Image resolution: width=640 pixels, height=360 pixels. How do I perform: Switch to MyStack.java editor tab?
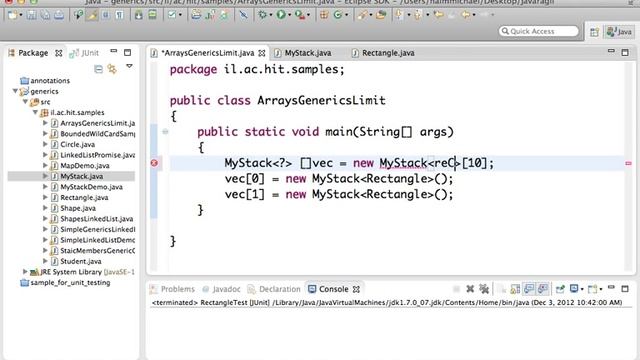tap(303, 53)
